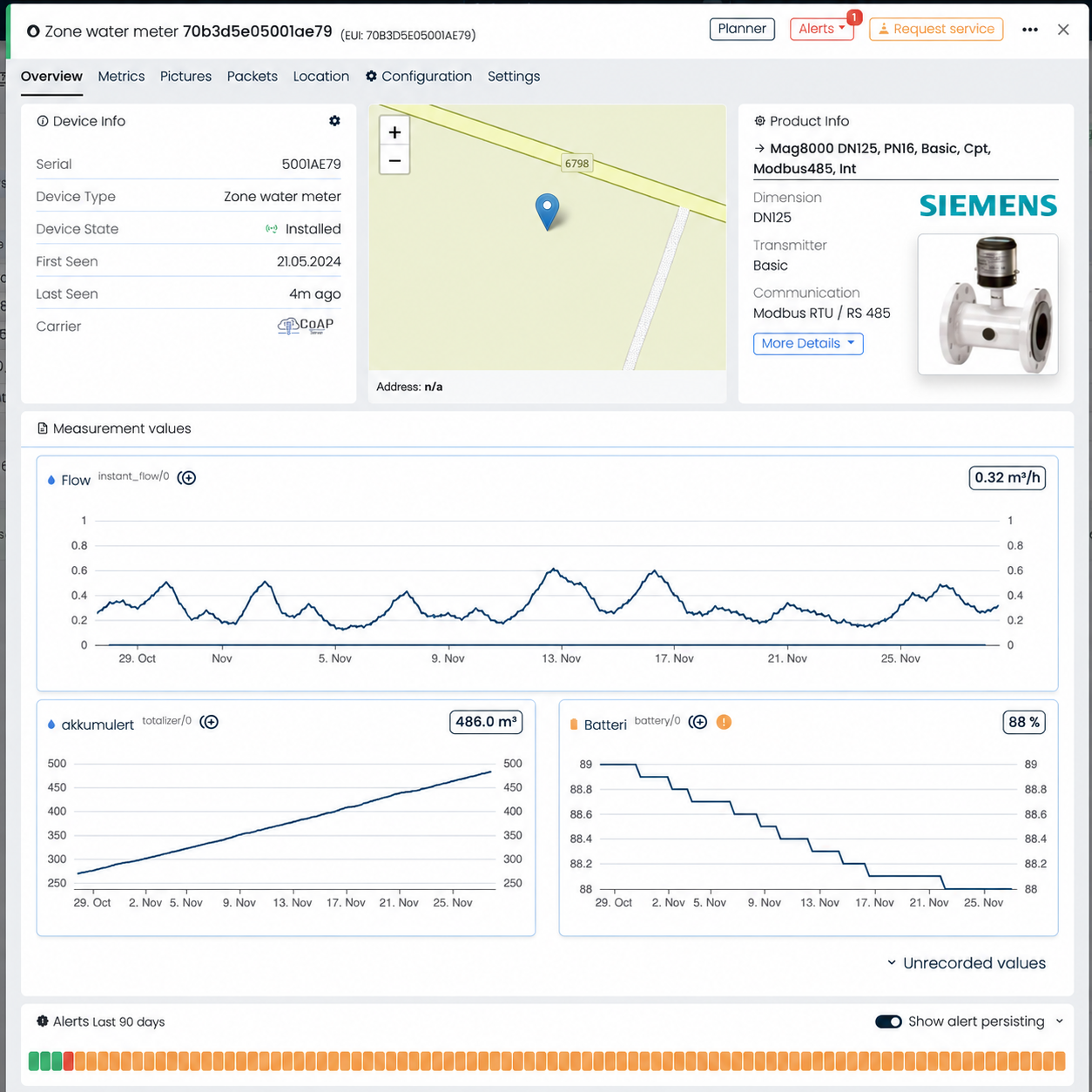This screenshot has width=1092, height=1092.
Task: Zoom out on the map
Action: click(x=394, y=160)
